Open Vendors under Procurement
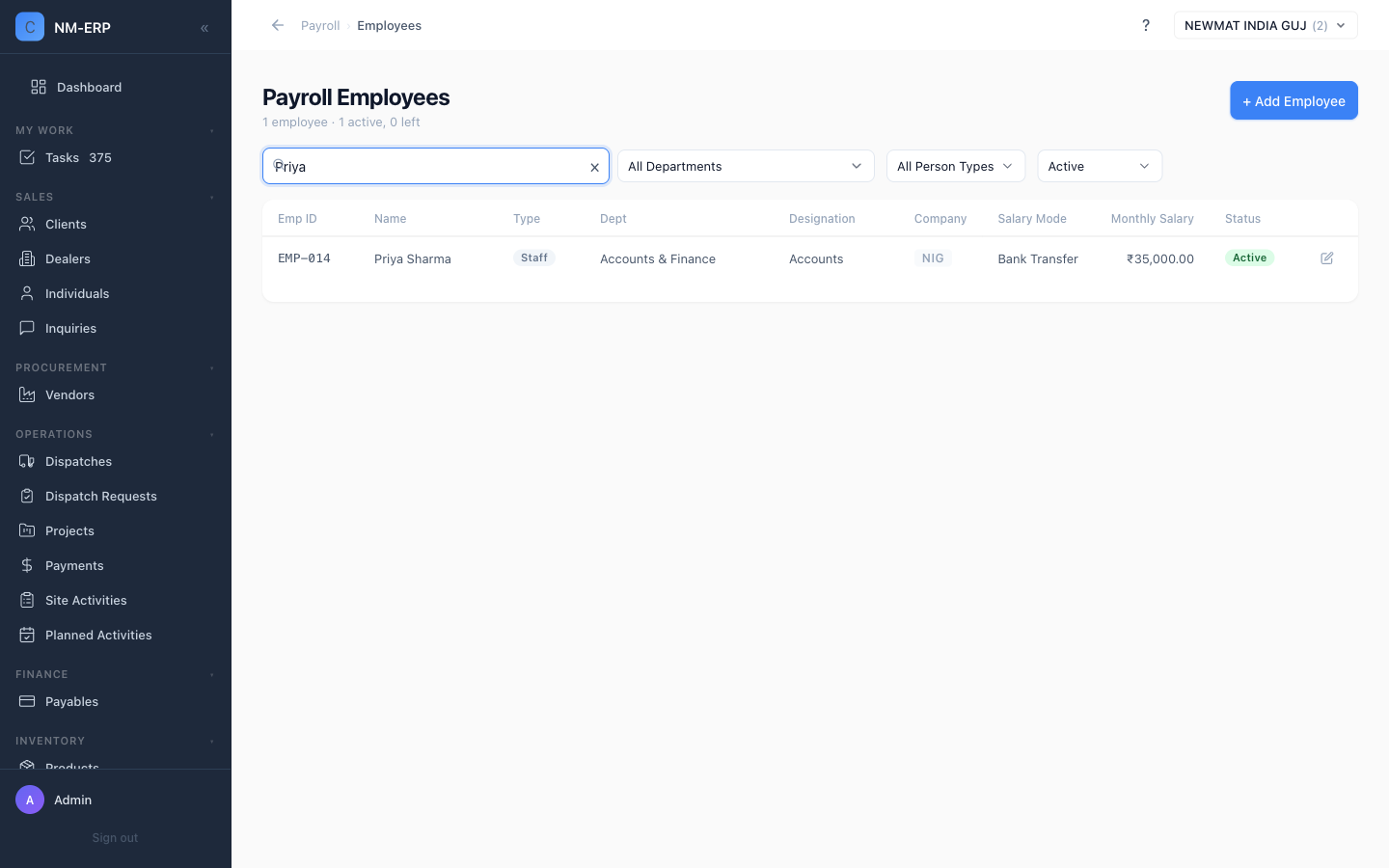1389x868 pixels. click(116, 394)
